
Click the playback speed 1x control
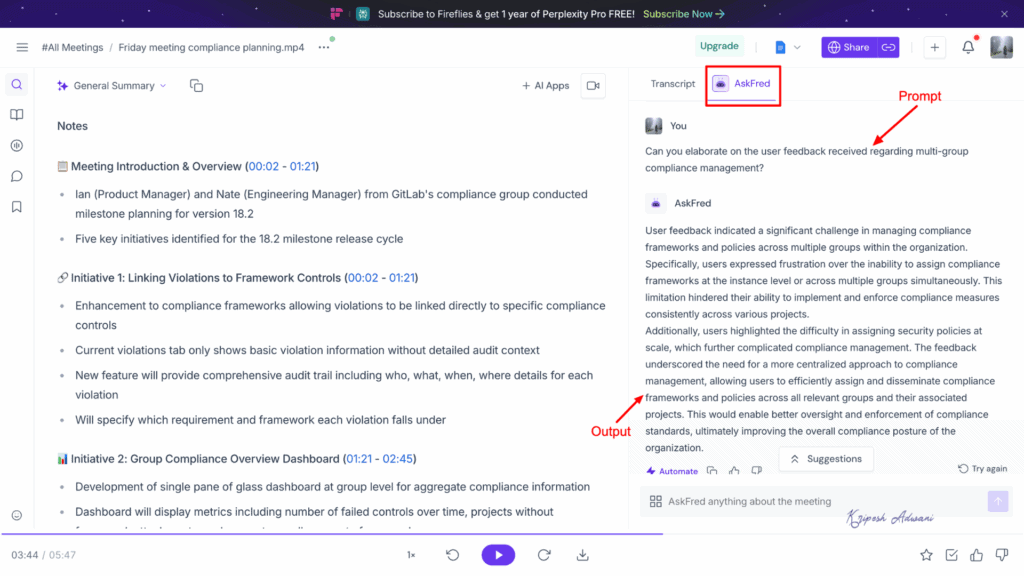(410, 554)
